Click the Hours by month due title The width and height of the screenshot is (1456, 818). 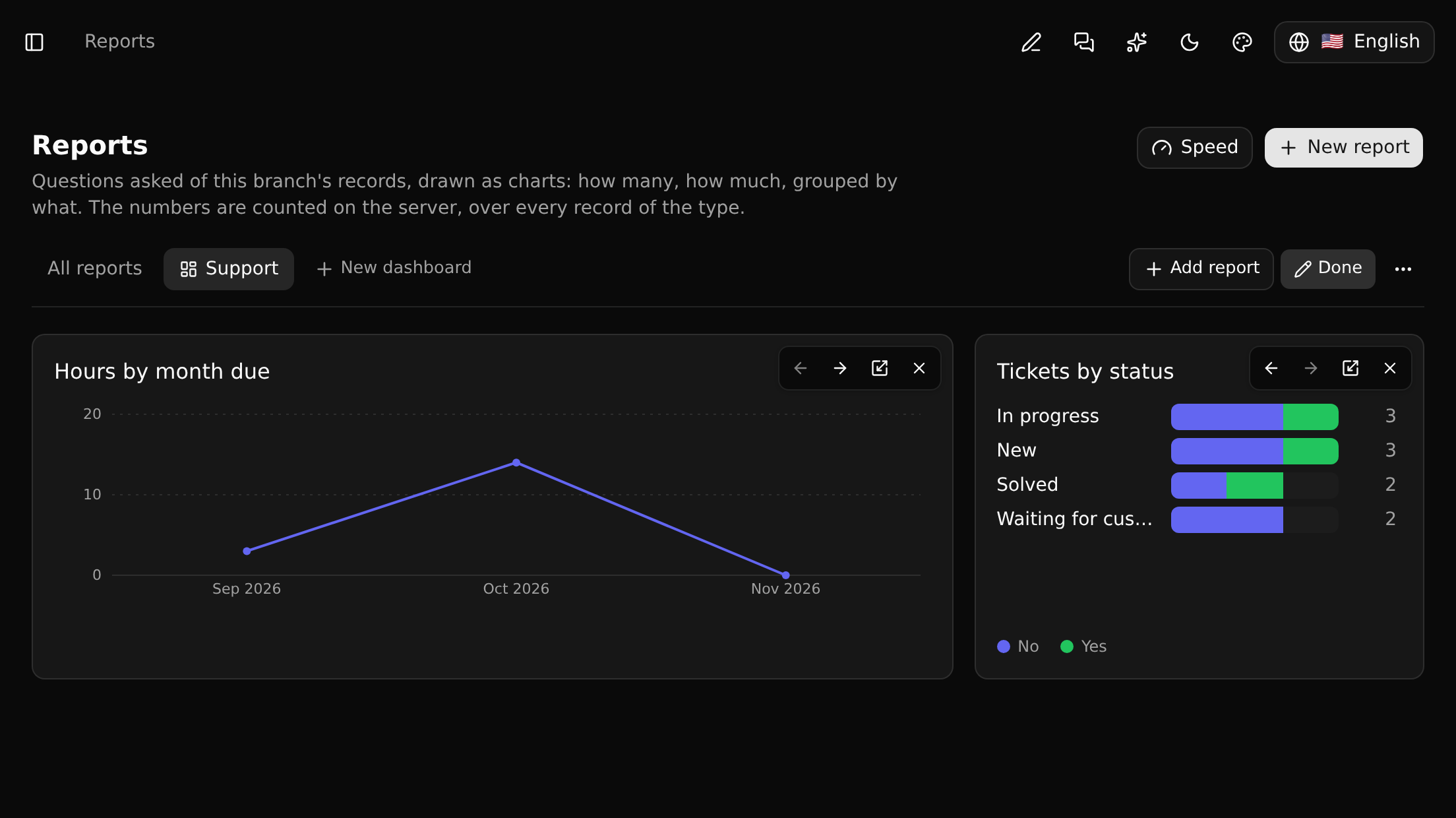pyautogui.click(x=162, y=371)
